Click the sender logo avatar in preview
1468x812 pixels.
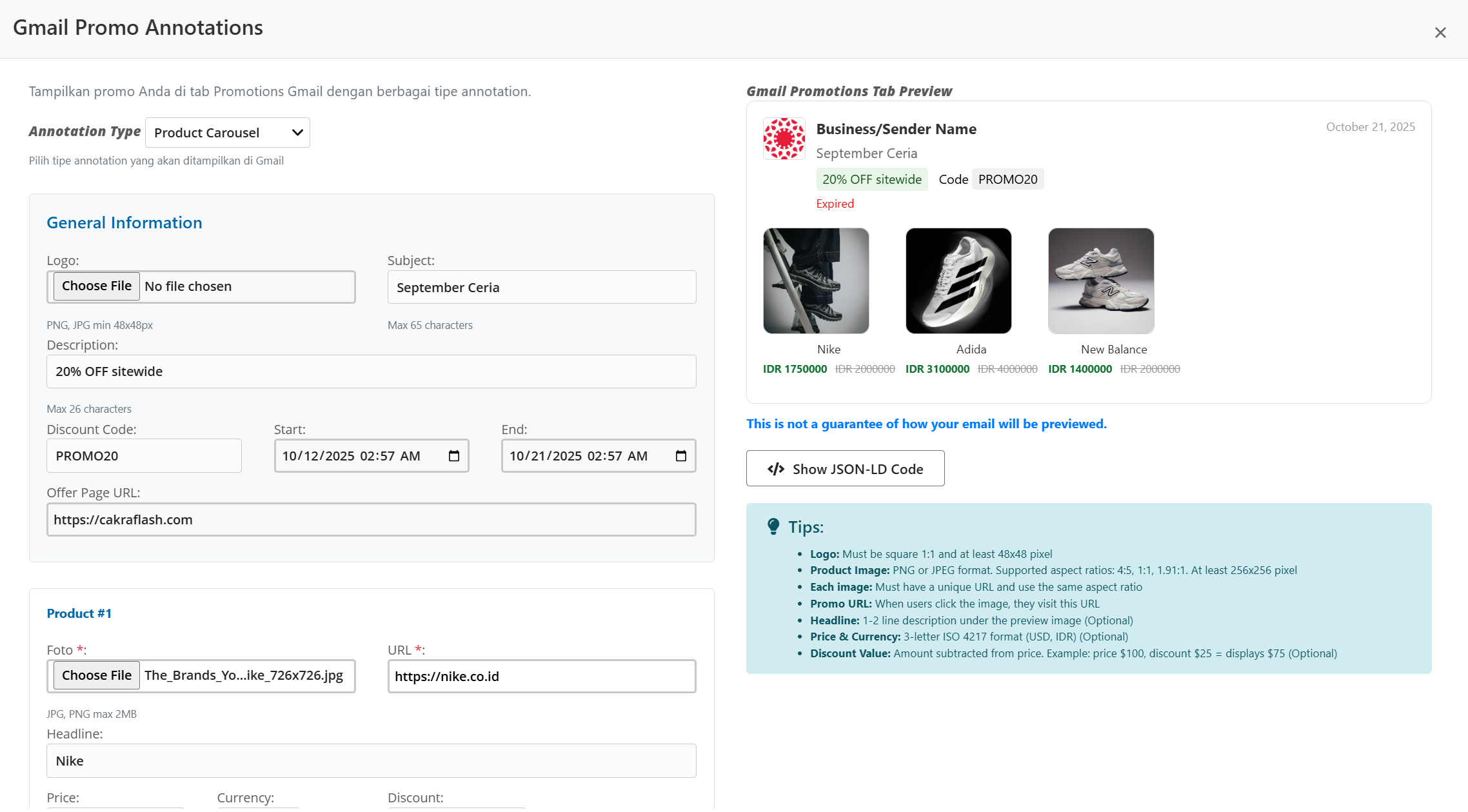coord(784,139)
